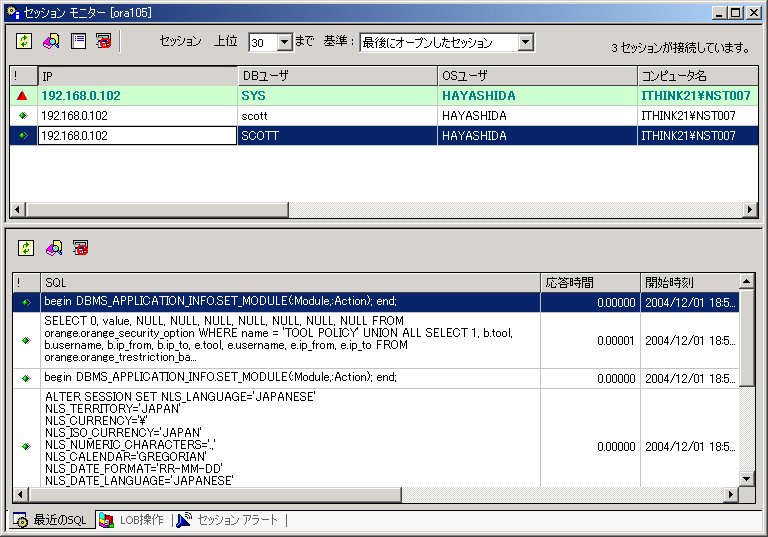
Task: Open the セッション アラート tab
Action: 229,520
